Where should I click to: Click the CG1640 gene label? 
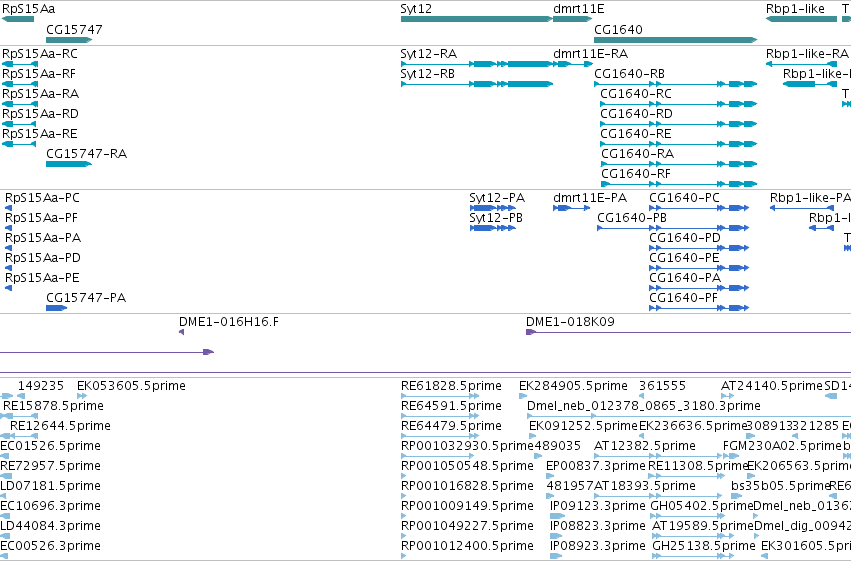[618, 29]
